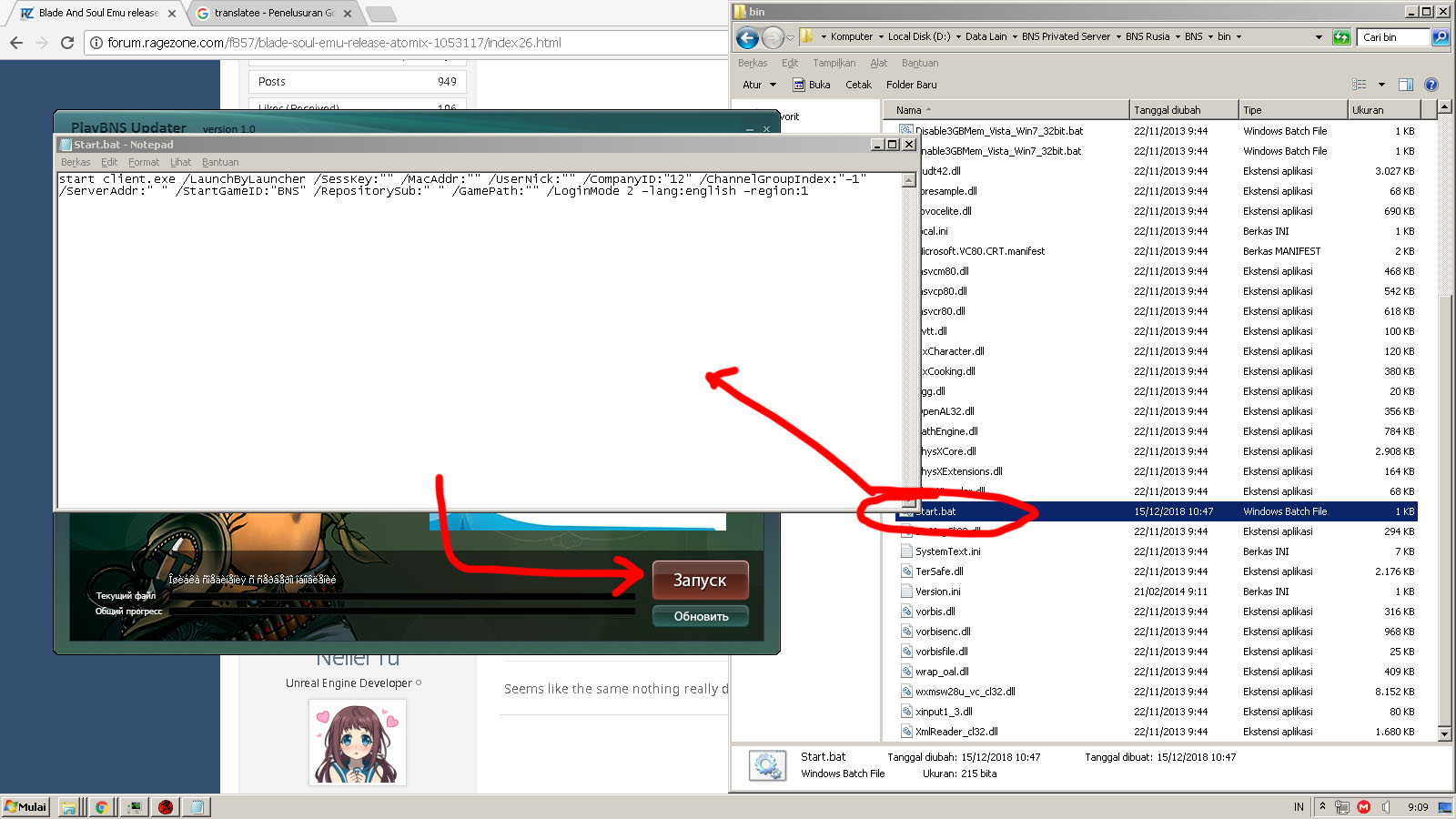Click the Buka button in Explorer toolbar
This screenshot has width=1456, height=819.
pos(811,86)
